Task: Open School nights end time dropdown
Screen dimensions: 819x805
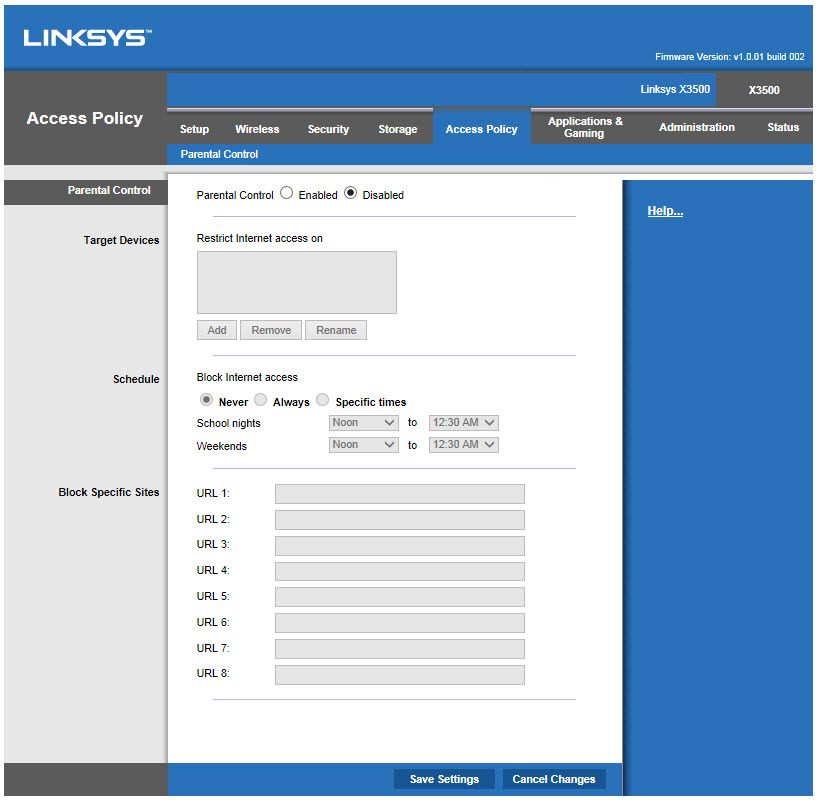Action: pos(463,423)
